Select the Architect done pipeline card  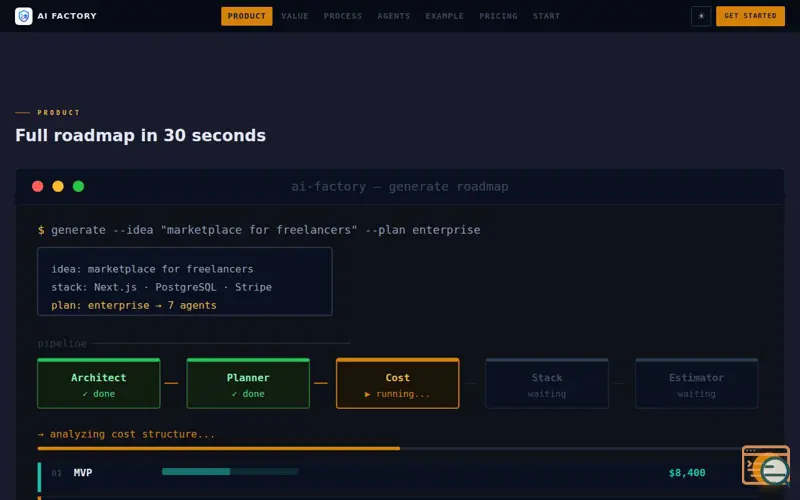pos(98,383)
